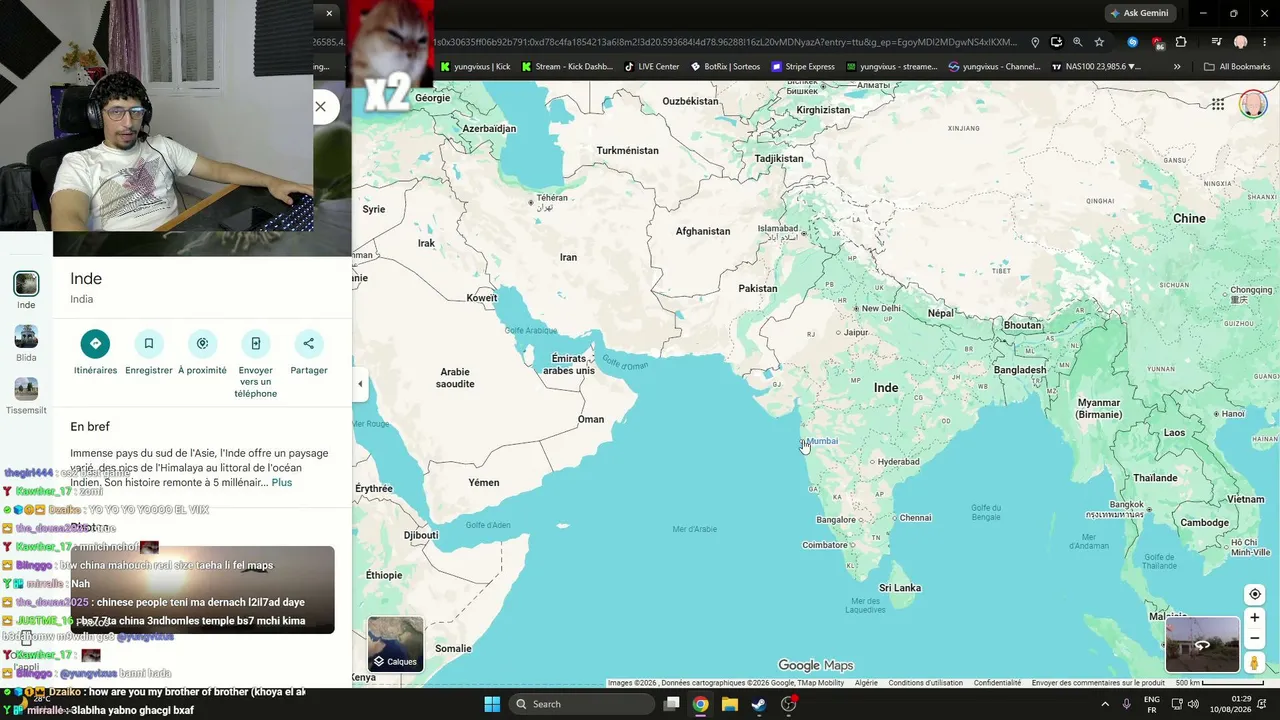Open LIVE Center bookmark
Screen dimensions: 1280x720
coord(652,67)
